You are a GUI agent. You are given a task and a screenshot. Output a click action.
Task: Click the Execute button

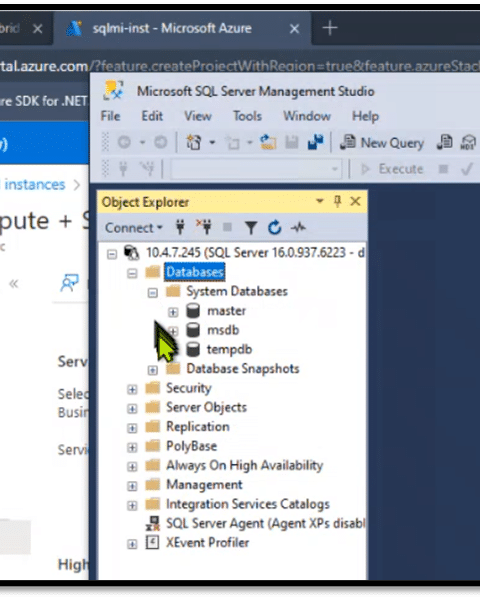pos(392,169)
